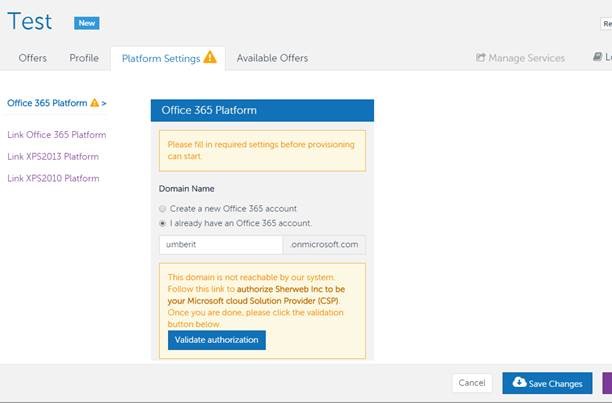
Task: Open Link Office 365 Platform
Action: click(57, 135)
